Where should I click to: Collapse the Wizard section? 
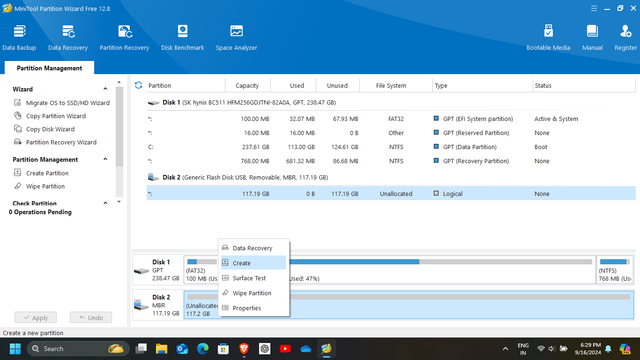coord(105,89)
